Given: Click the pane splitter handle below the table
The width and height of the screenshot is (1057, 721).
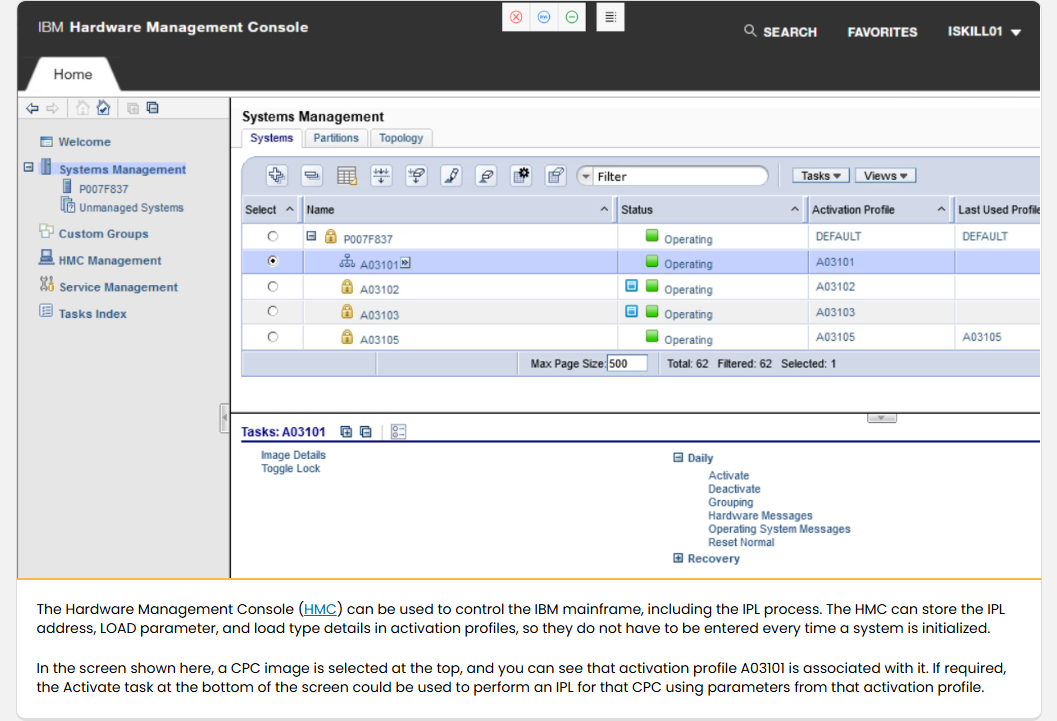Looking at the screenshot, I should [881, 418].
